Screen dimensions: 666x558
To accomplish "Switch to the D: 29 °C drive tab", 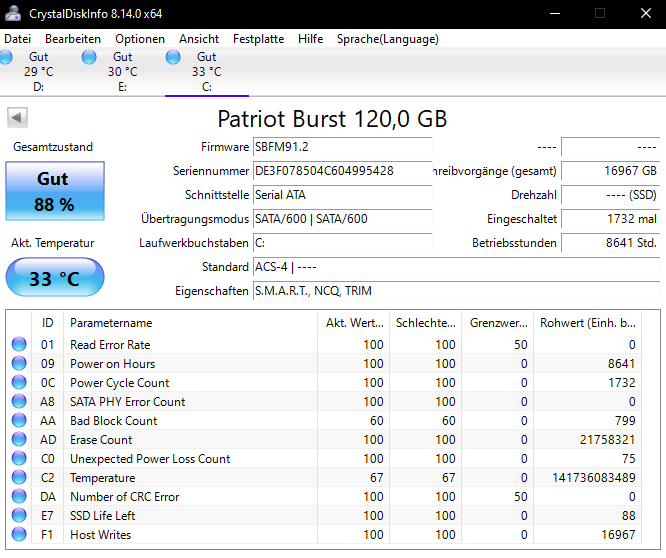I will pyautogui.click(x=39, y=72).
